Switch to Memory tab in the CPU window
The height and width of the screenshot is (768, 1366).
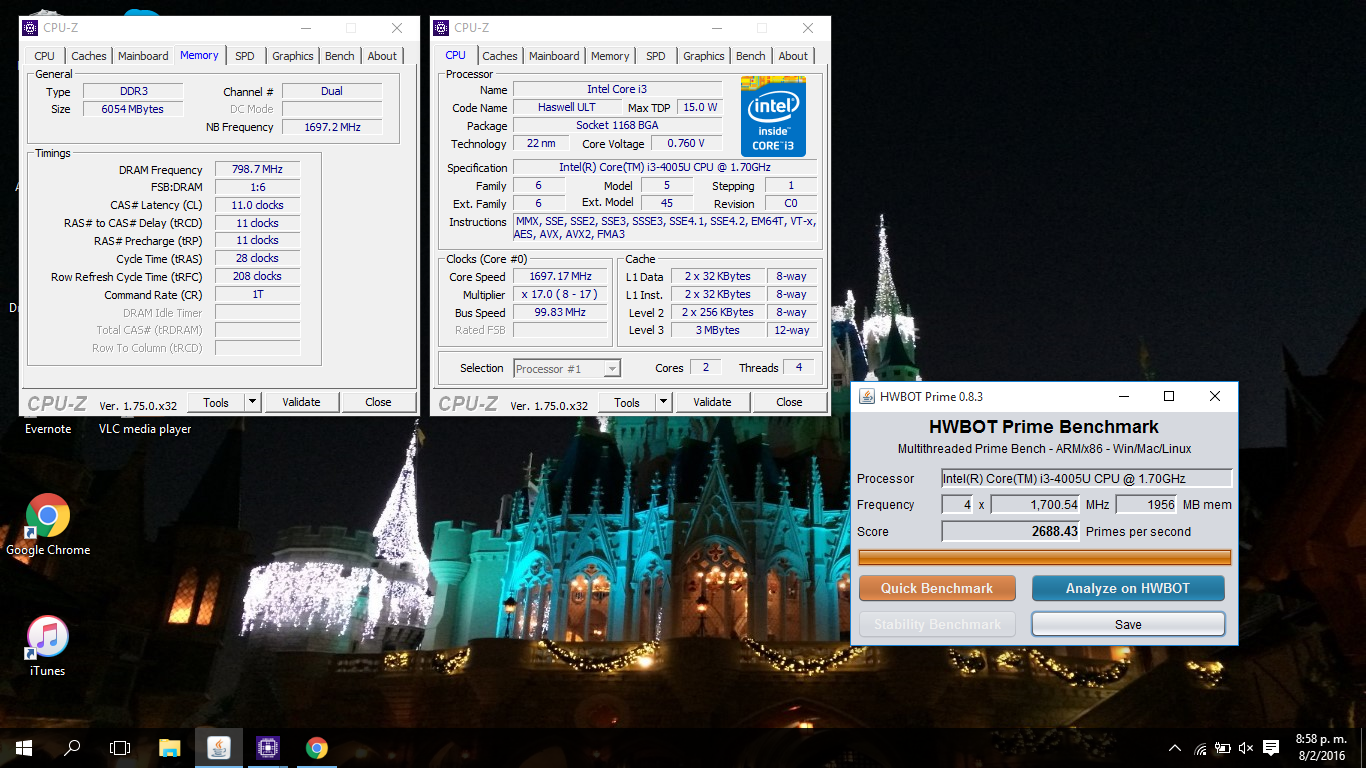point(610,56)
